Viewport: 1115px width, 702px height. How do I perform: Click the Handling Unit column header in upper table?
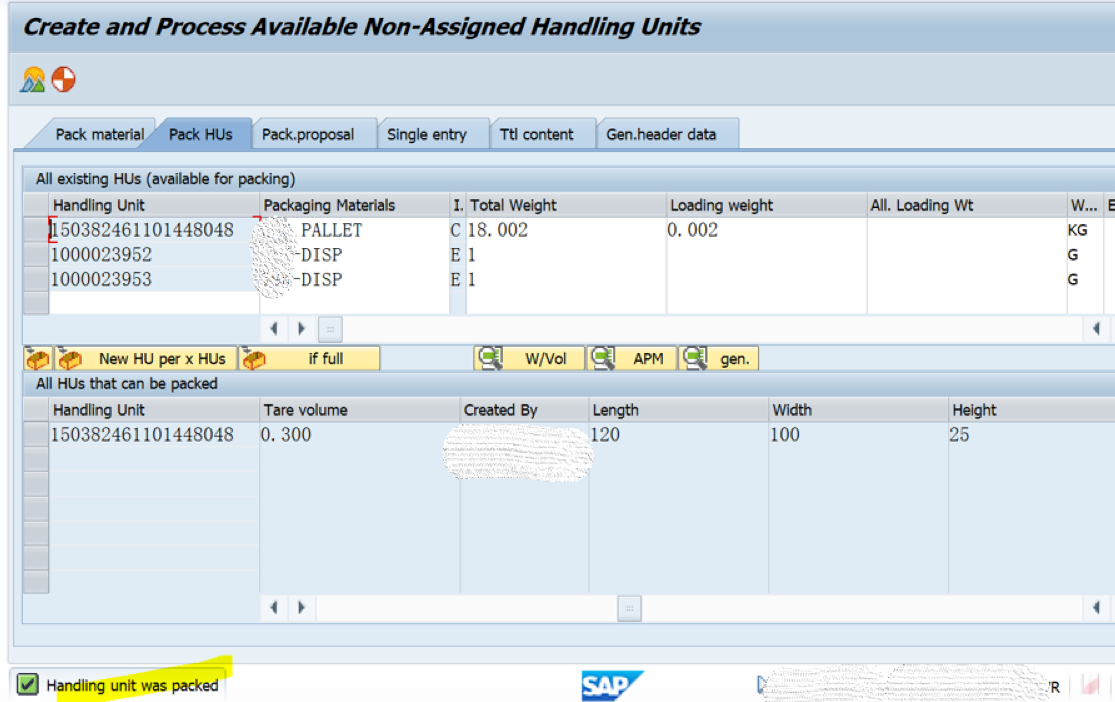154,205
